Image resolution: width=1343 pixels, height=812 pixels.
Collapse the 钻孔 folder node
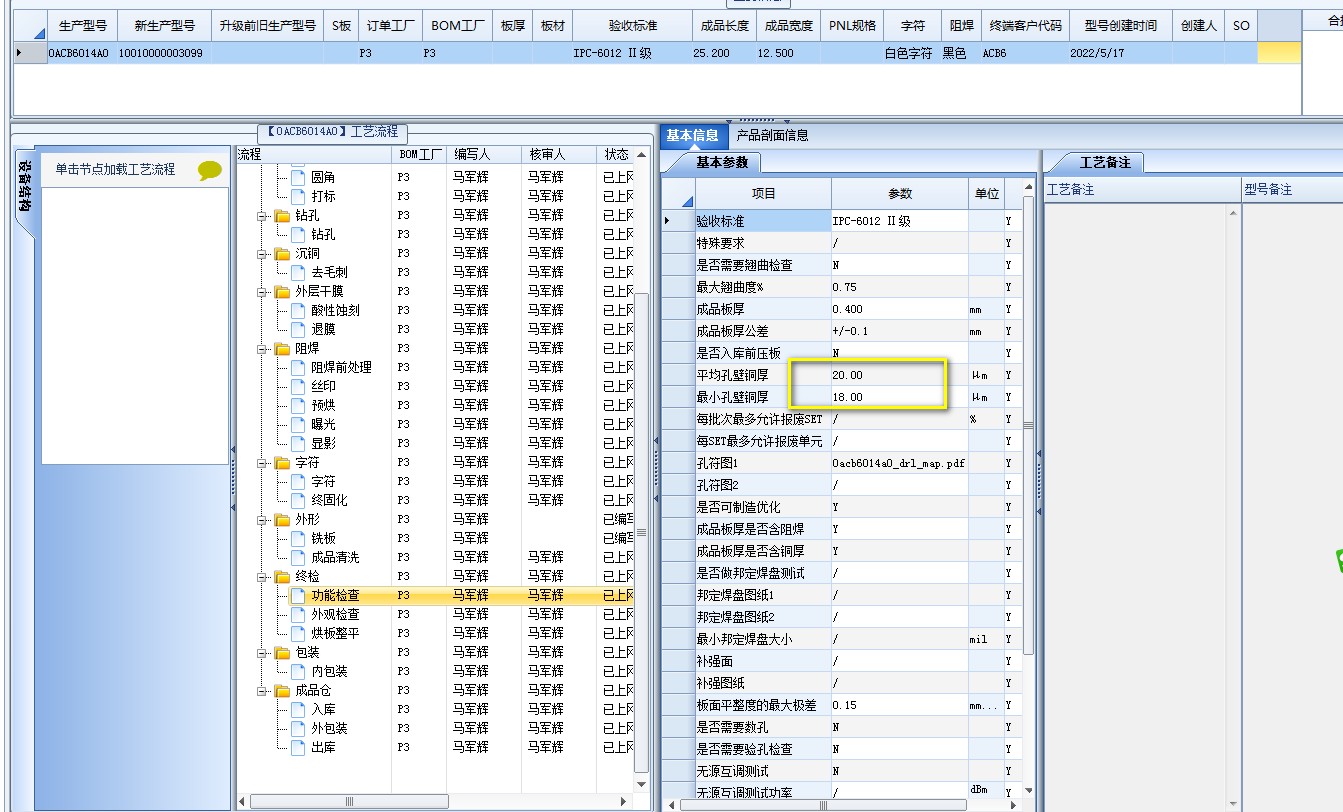click(263, 216)
